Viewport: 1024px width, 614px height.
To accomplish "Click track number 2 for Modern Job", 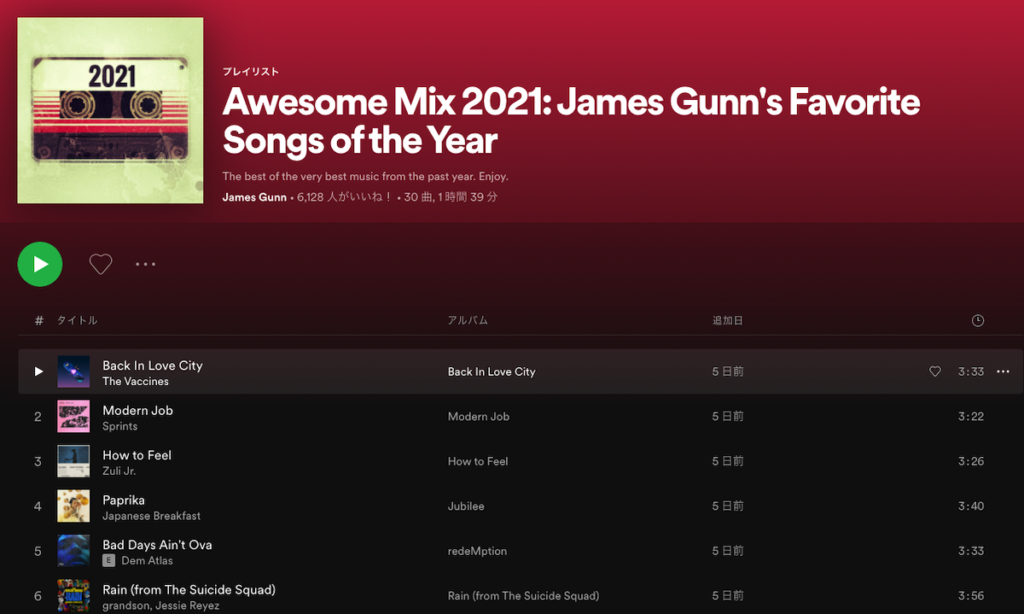I will pos(38,417).
